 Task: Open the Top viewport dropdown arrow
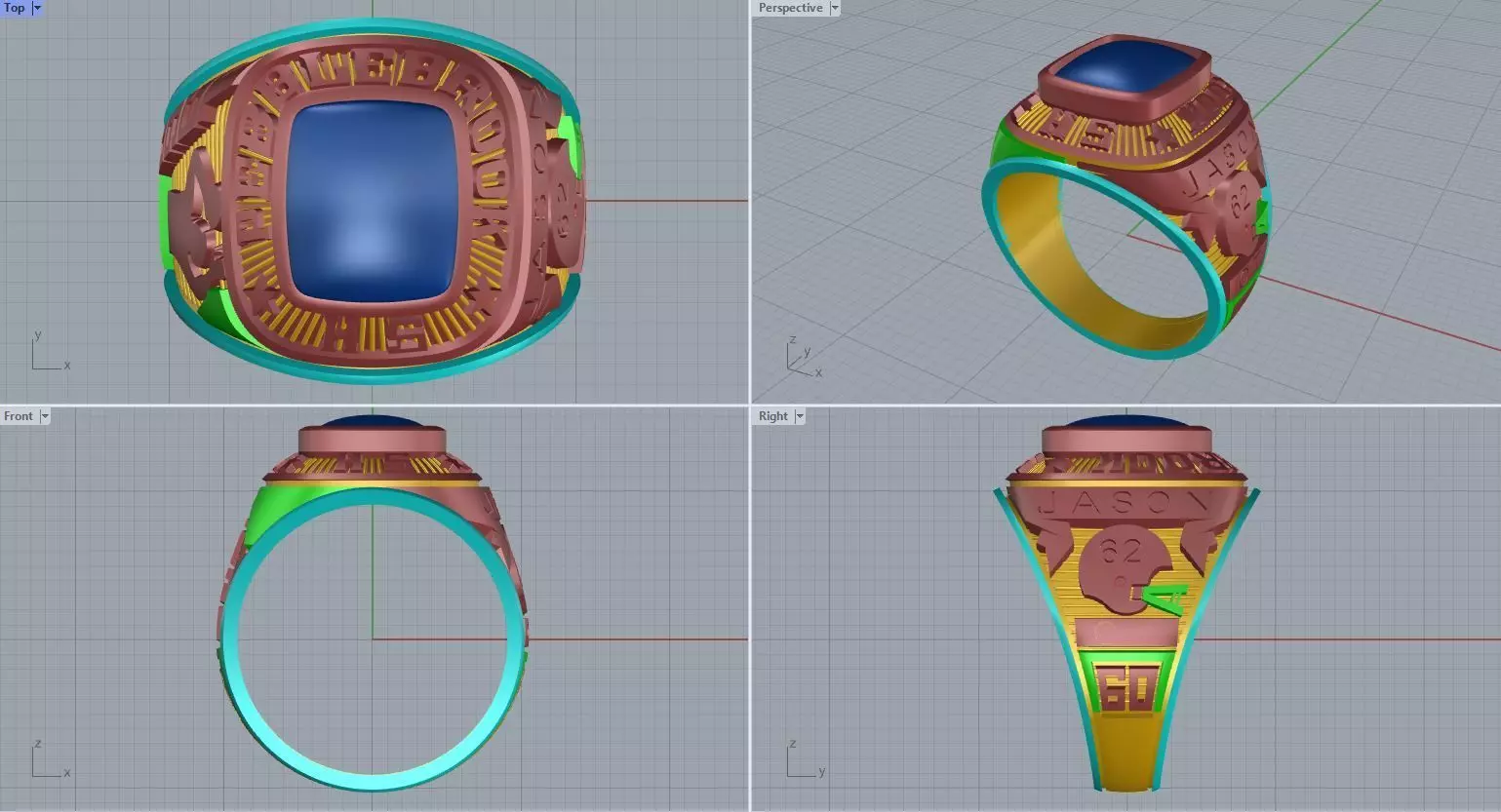coord(37,8)
